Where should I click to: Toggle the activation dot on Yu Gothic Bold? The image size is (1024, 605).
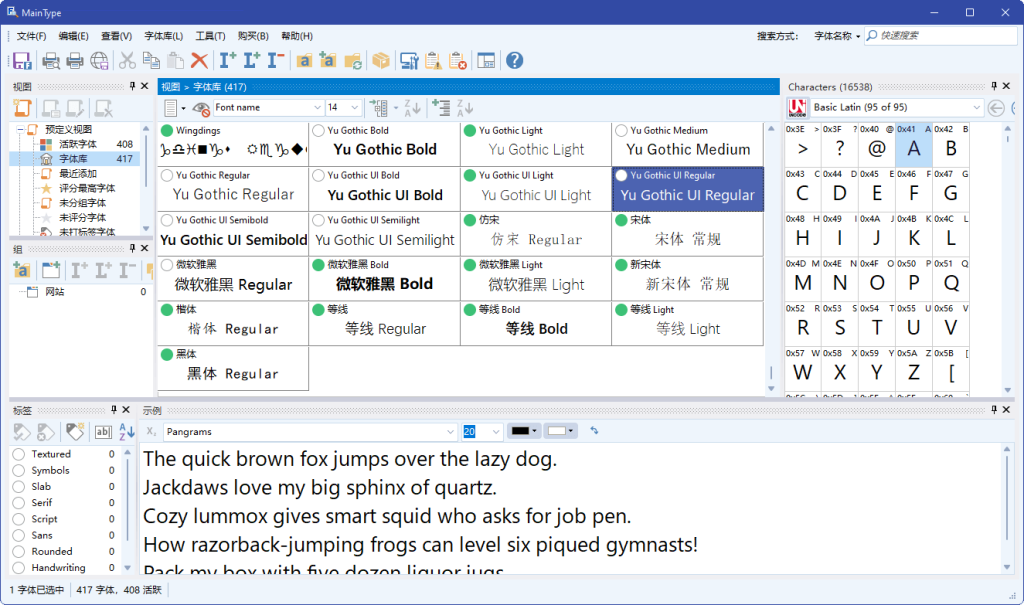pos(318,130)
